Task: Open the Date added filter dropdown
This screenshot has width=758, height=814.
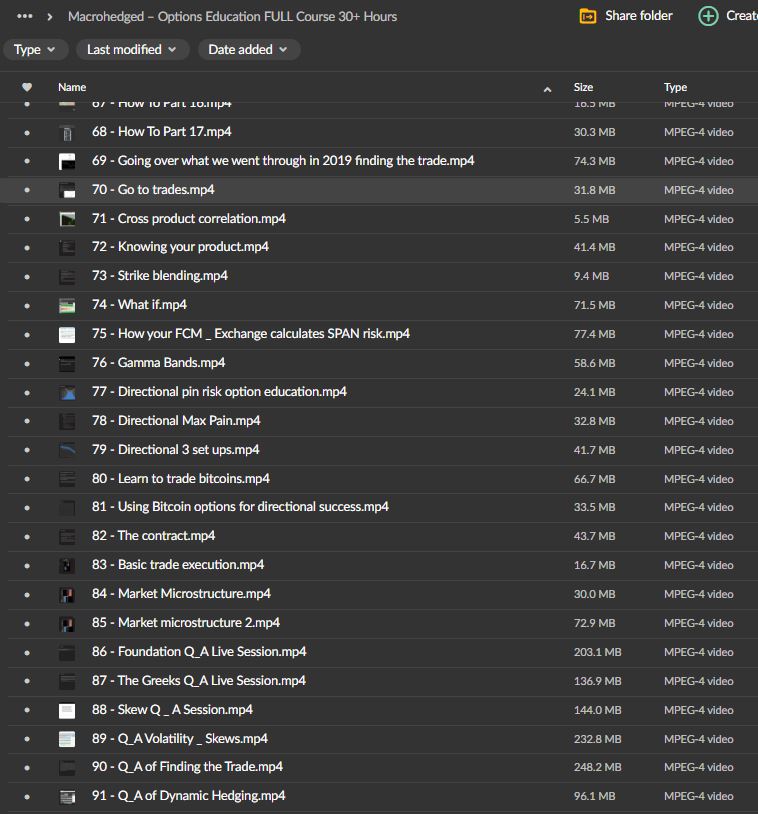Action: click(248, 50)
